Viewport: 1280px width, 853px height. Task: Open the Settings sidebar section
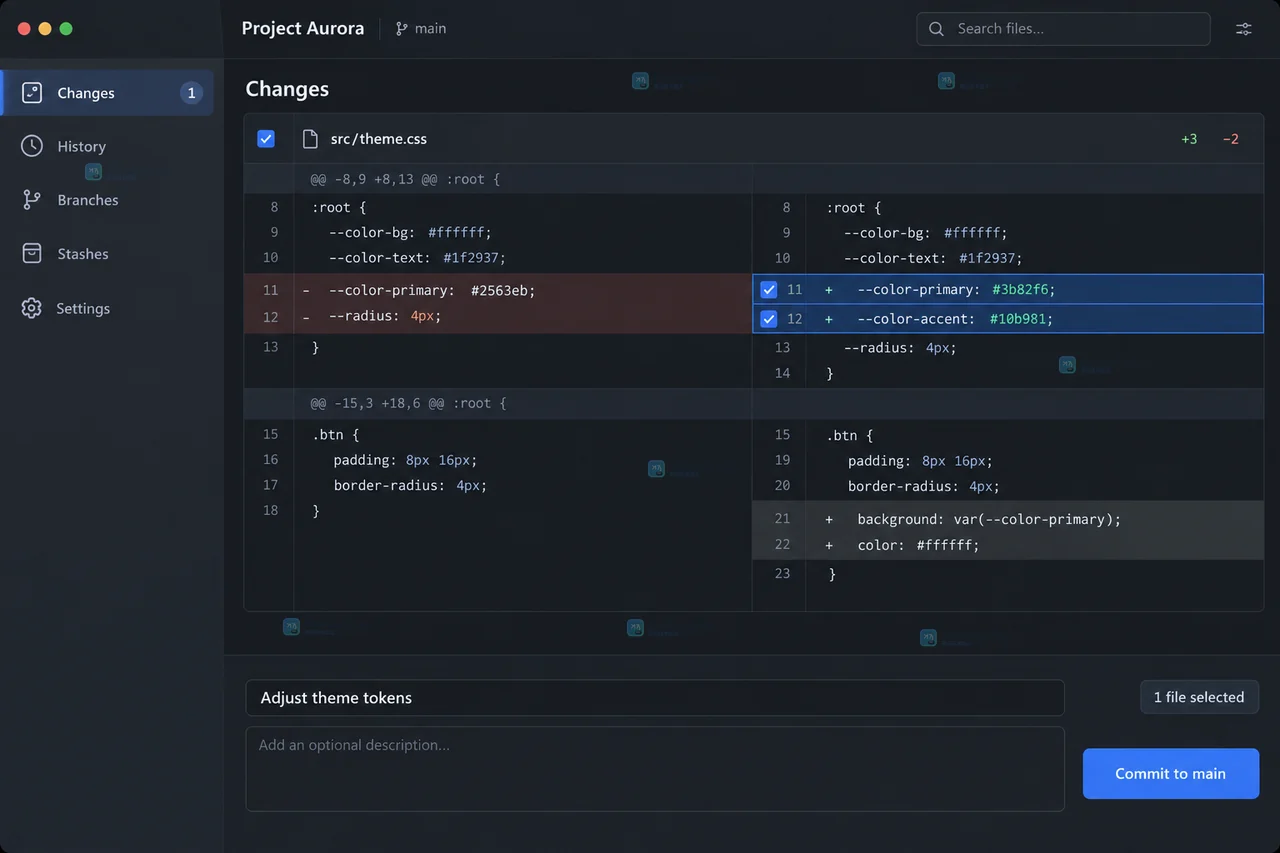[108, 308]
